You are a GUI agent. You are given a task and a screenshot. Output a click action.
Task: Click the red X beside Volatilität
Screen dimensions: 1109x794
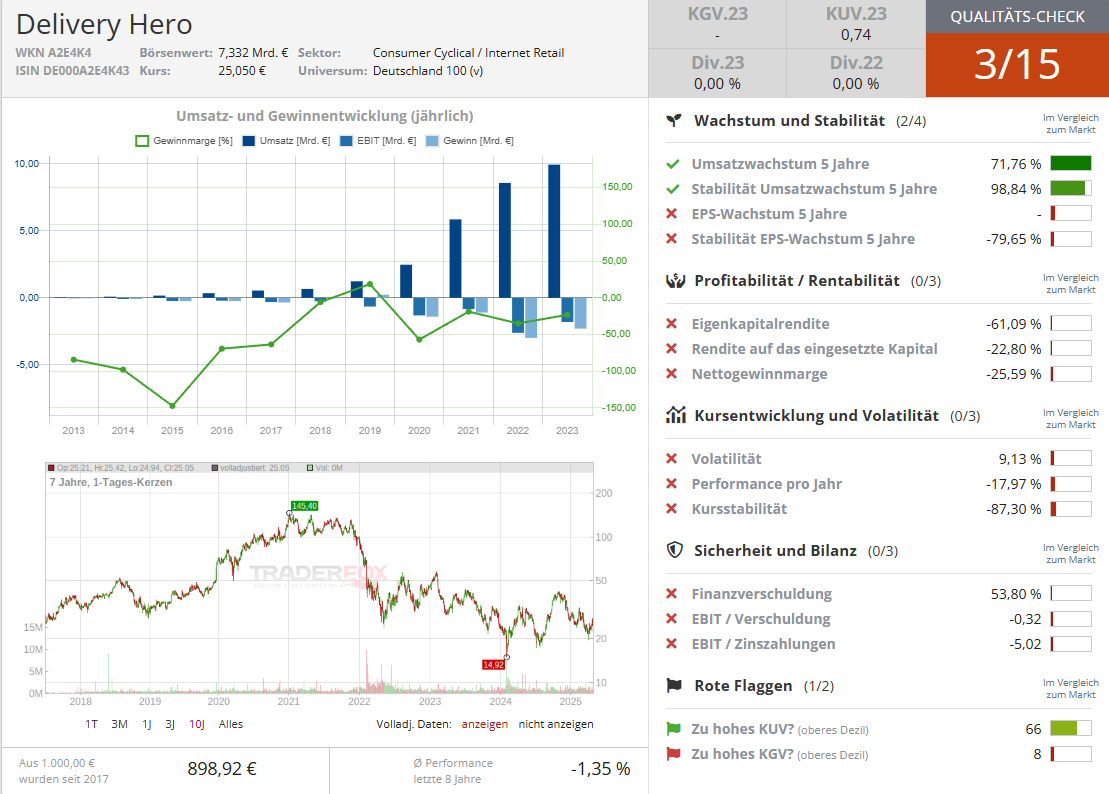coord(672,459)
